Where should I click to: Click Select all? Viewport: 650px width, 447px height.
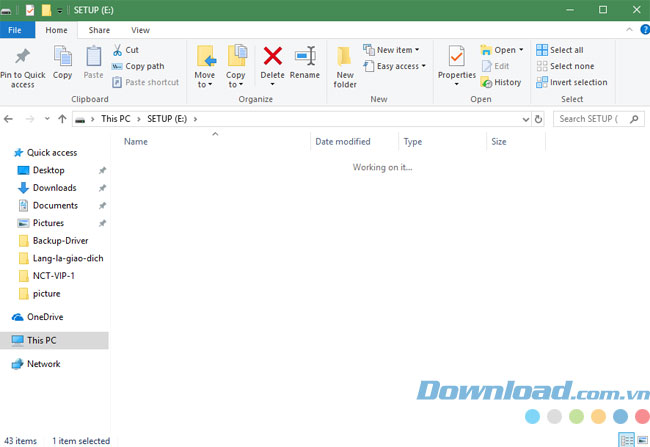[x=560, y=50]
